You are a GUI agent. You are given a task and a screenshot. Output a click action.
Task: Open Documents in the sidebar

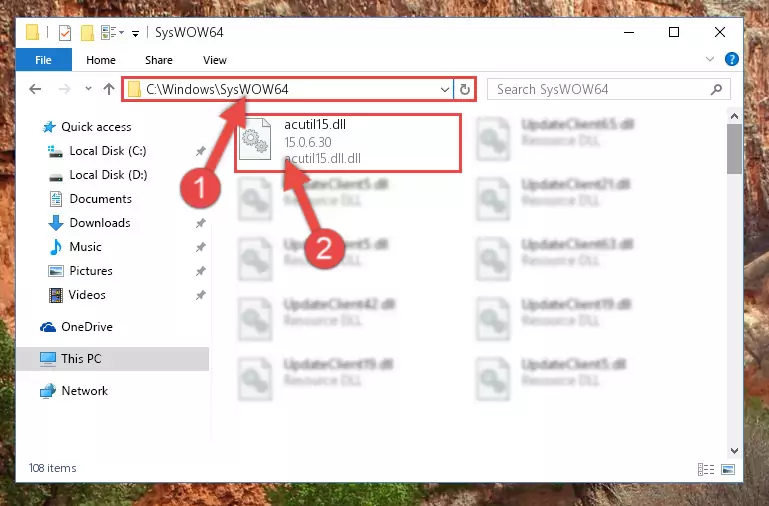[x=101, y=199]
